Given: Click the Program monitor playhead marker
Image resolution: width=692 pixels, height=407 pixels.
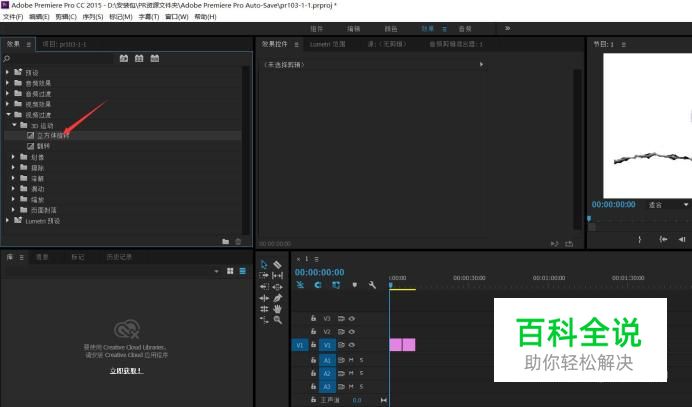Looking at the screenshot, I should (x=589, y=219).
